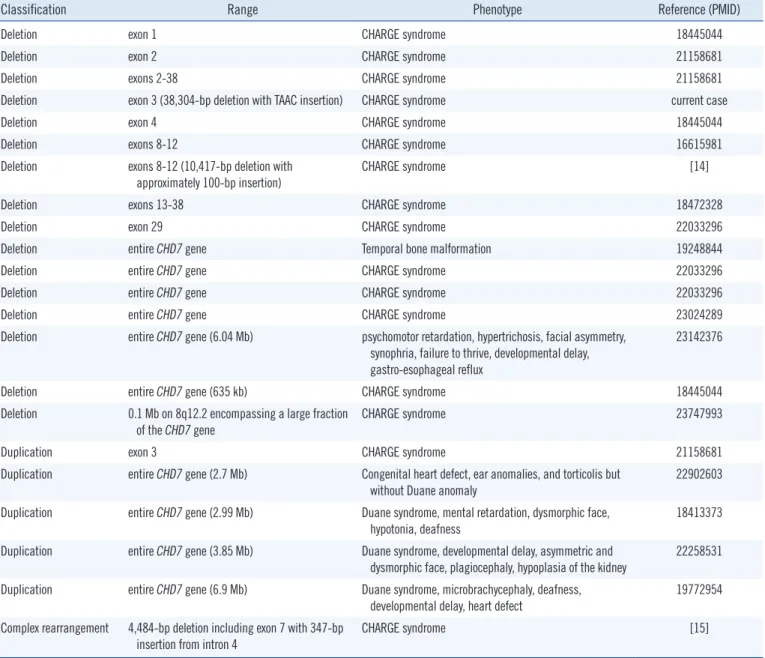Click PMID 18413373 reference
The image size is (765, 658).
[x=699, y=513]
